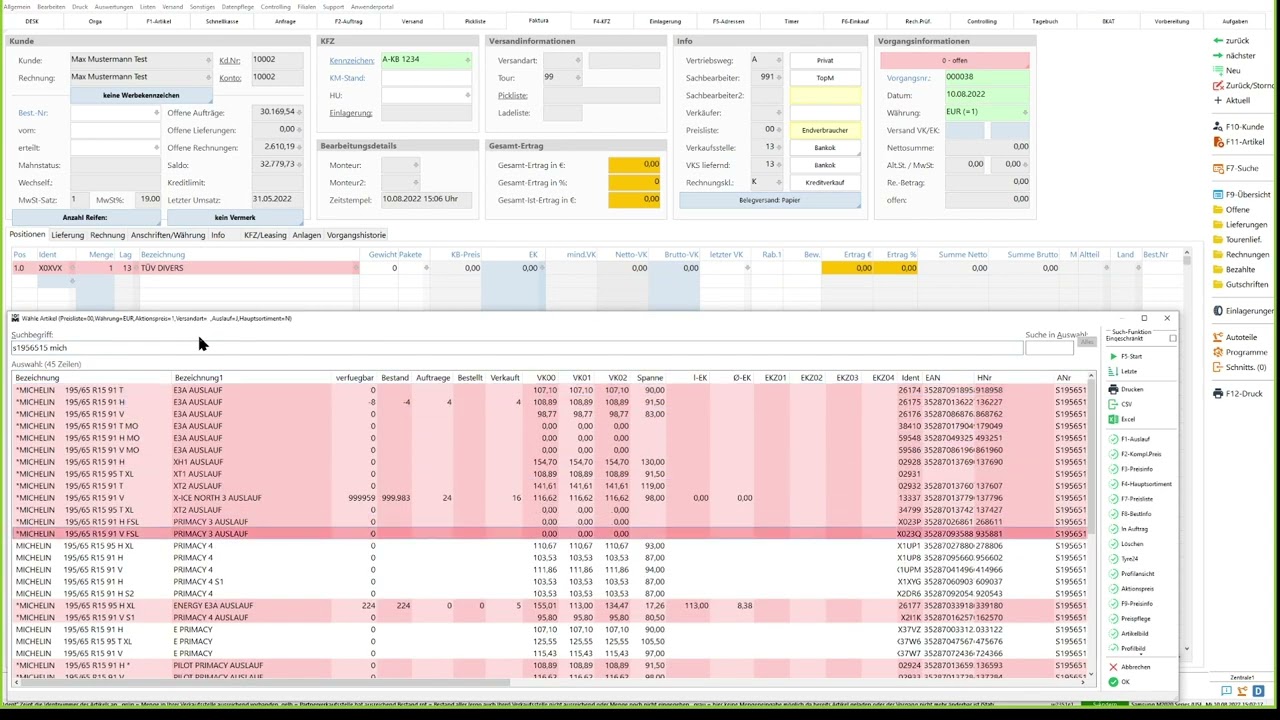The image size is (1280, 720).
Task: Open the Anschriften/Währung sub-tab
Action: tap(168, 235)
